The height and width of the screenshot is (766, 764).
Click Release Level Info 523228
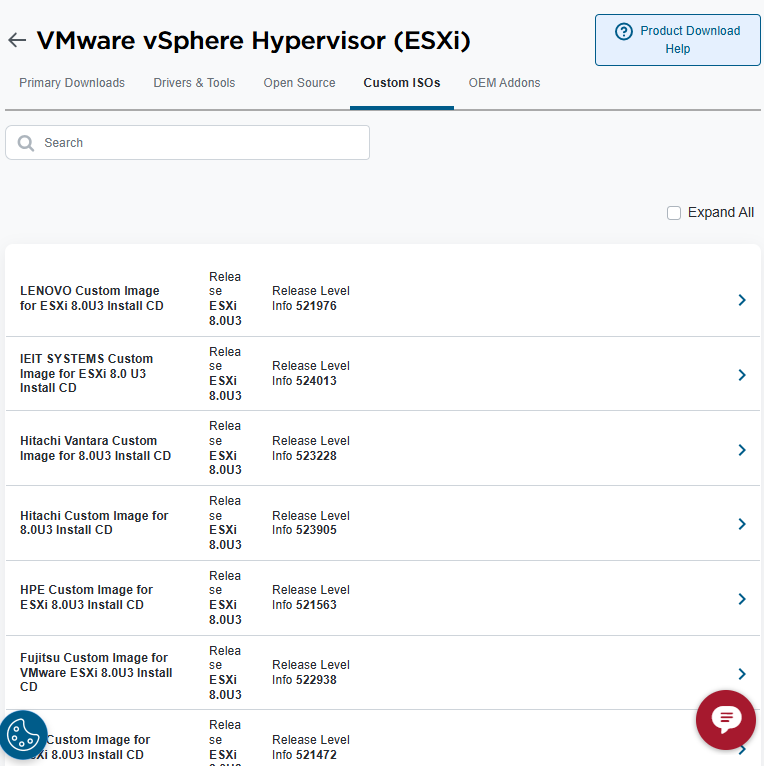311,448
